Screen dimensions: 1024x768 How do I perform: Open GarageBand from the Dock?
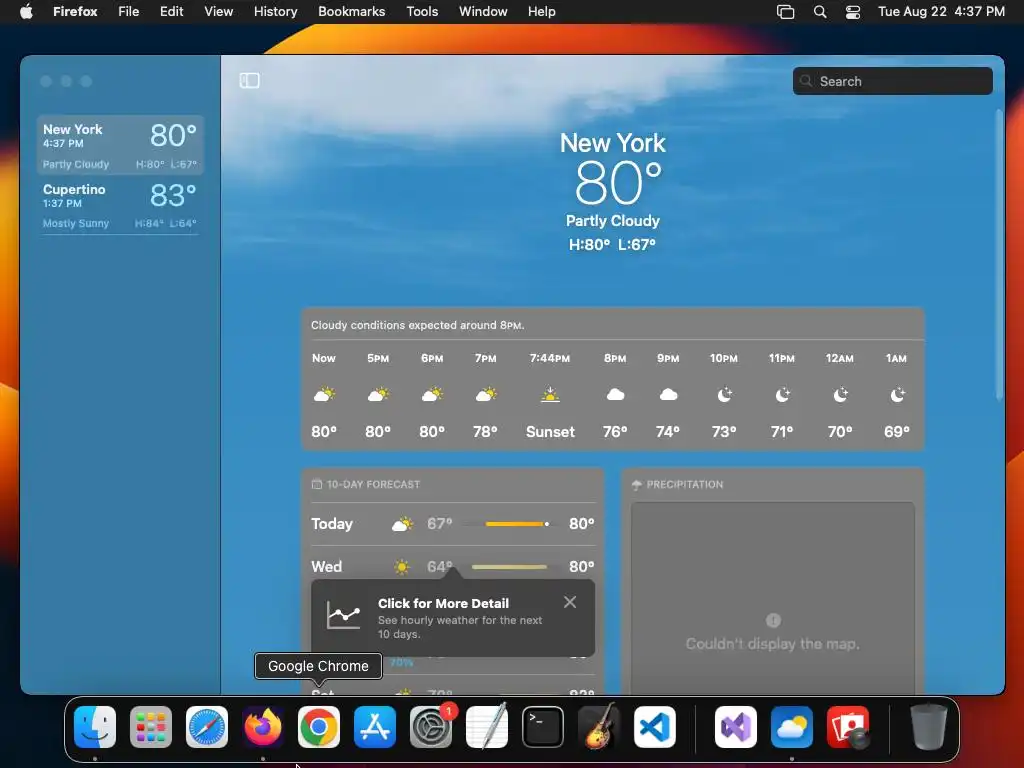pyautogui.click(x=600, y=727)
